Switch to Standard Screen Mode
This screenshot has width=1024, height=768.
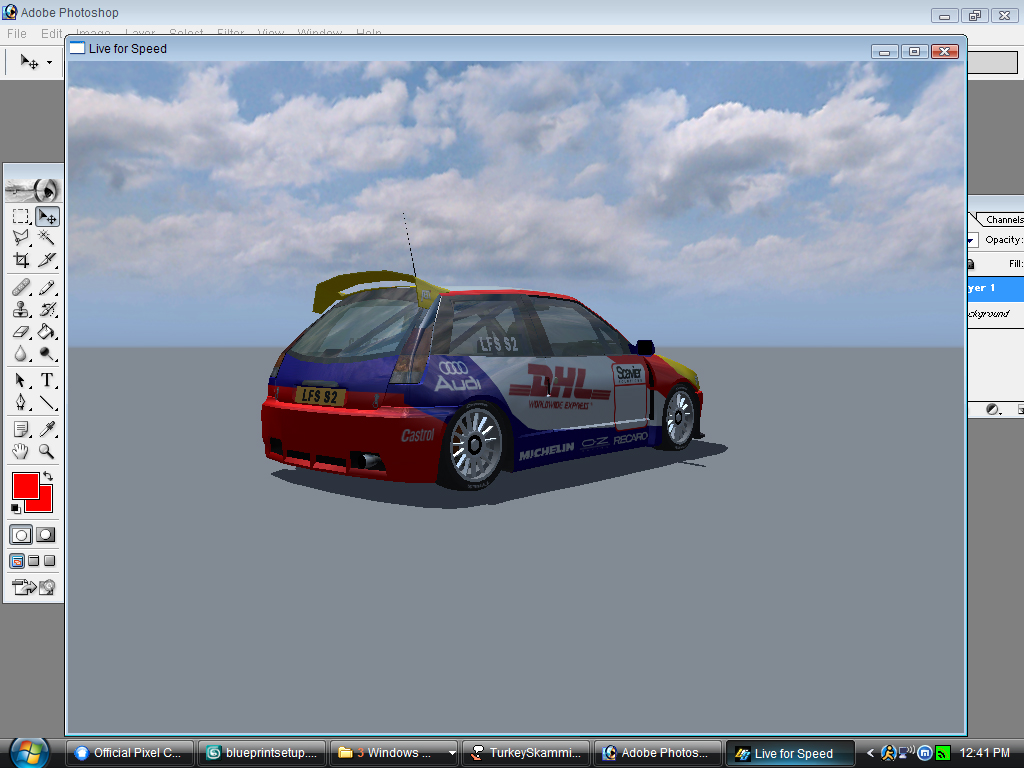[18, 561]
